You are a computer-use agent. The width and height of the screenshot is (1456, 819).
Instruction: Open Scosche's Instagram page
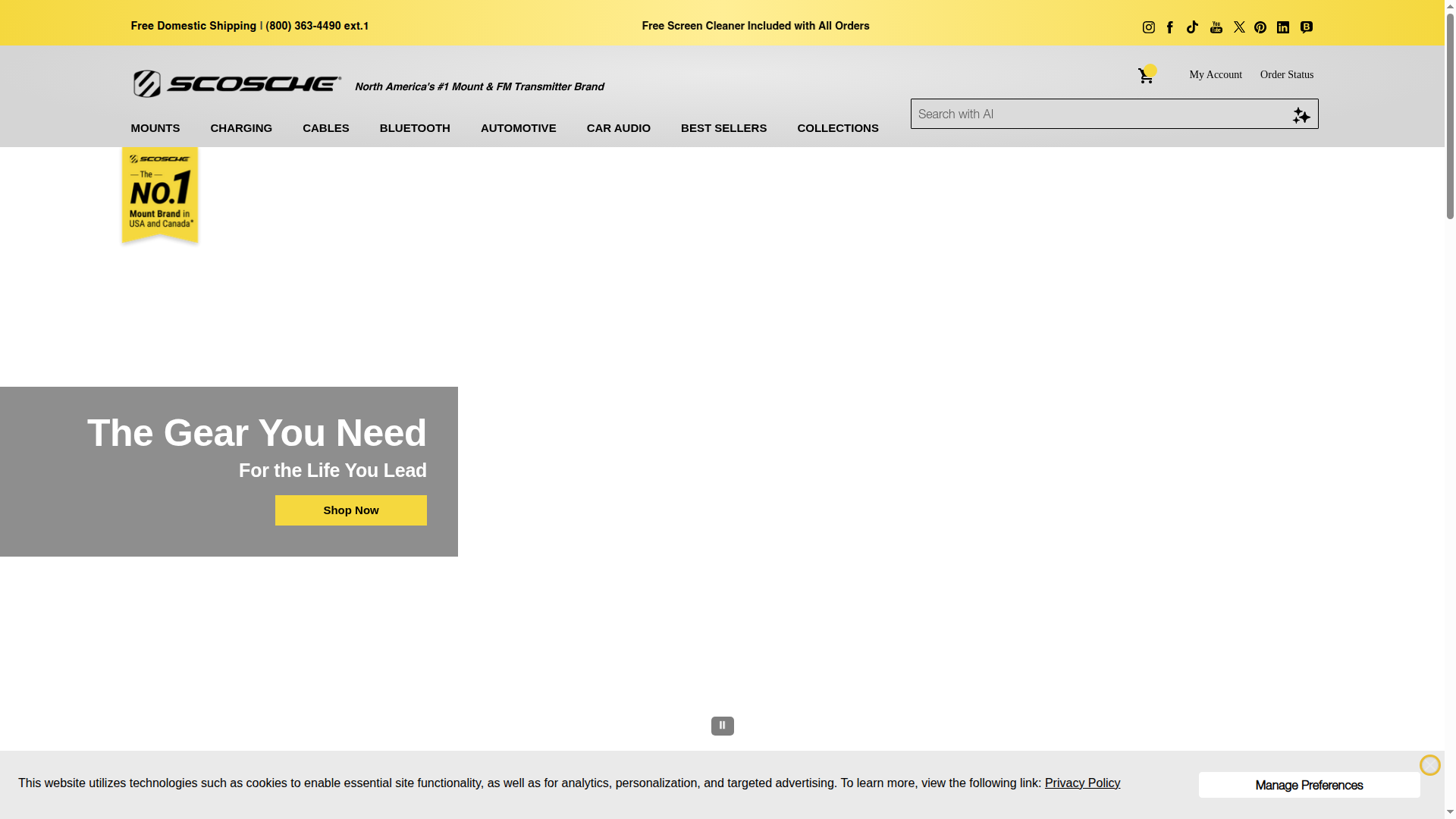tap(1148, 27)
